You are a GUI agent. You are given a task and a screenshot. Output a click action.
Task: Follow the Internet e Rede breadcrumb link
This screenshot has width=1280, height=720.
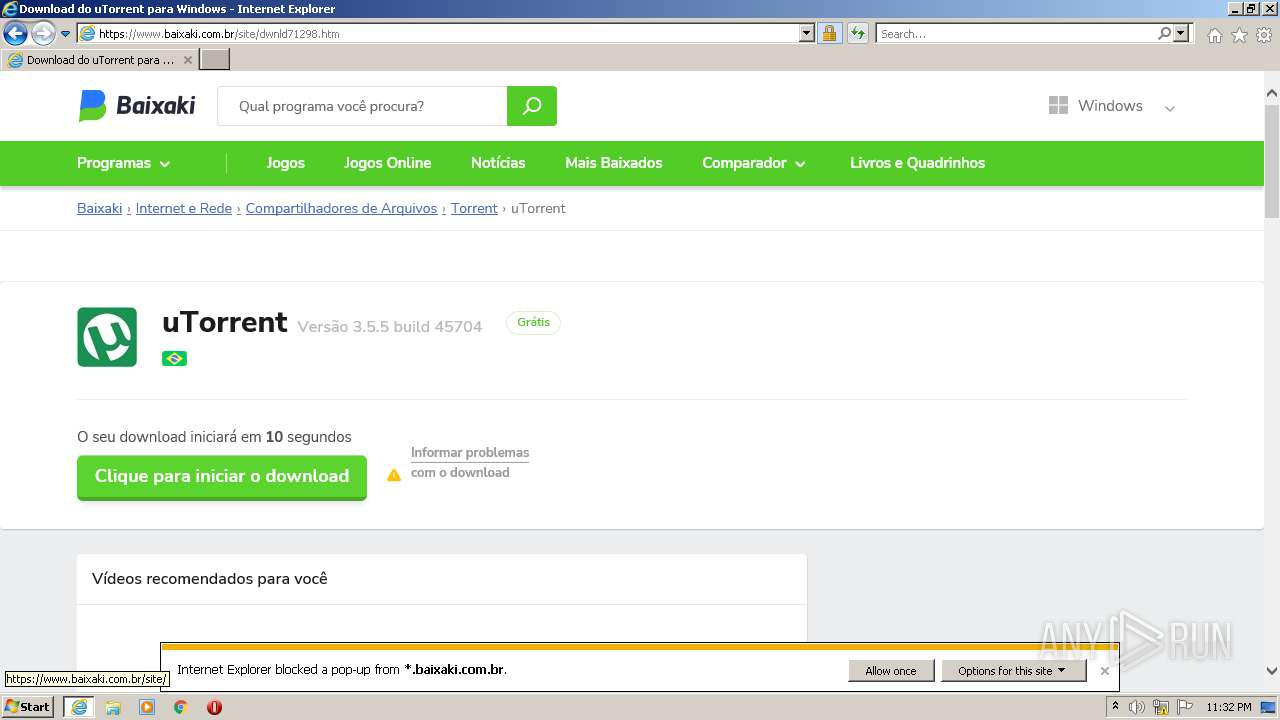pyautogui.click(x=183, y=208)
